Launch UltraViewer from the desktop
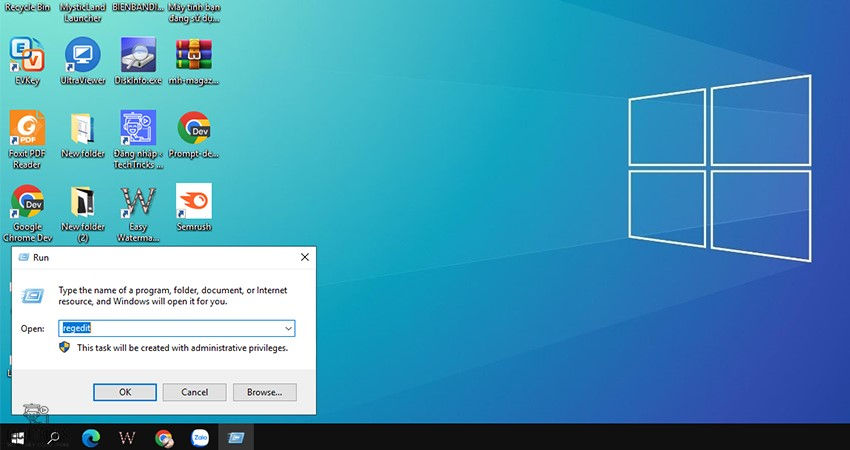Viewport: 850px width, 450px height. pos(82,61)
